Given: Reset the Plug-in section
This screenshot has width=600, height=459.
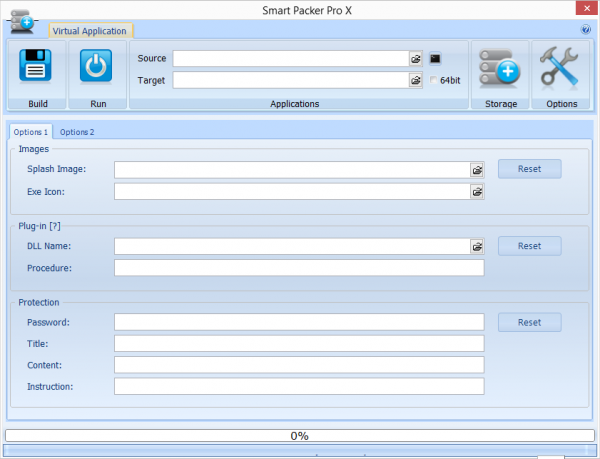Looking at the screenshot, I should click(x=530, y=246).
